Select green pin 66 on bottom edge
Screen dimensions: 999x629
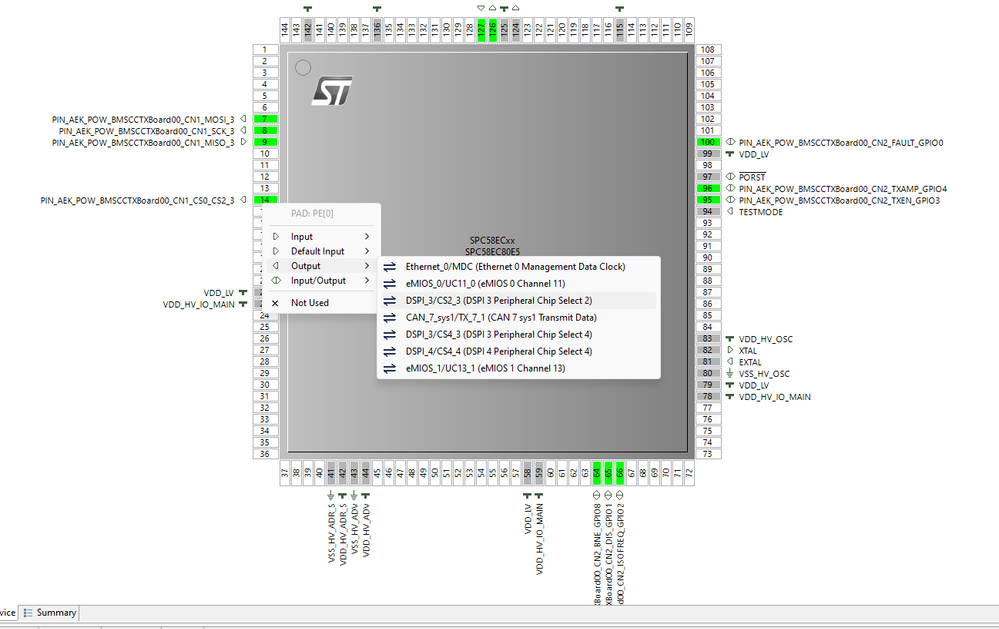tap(620, 473)
